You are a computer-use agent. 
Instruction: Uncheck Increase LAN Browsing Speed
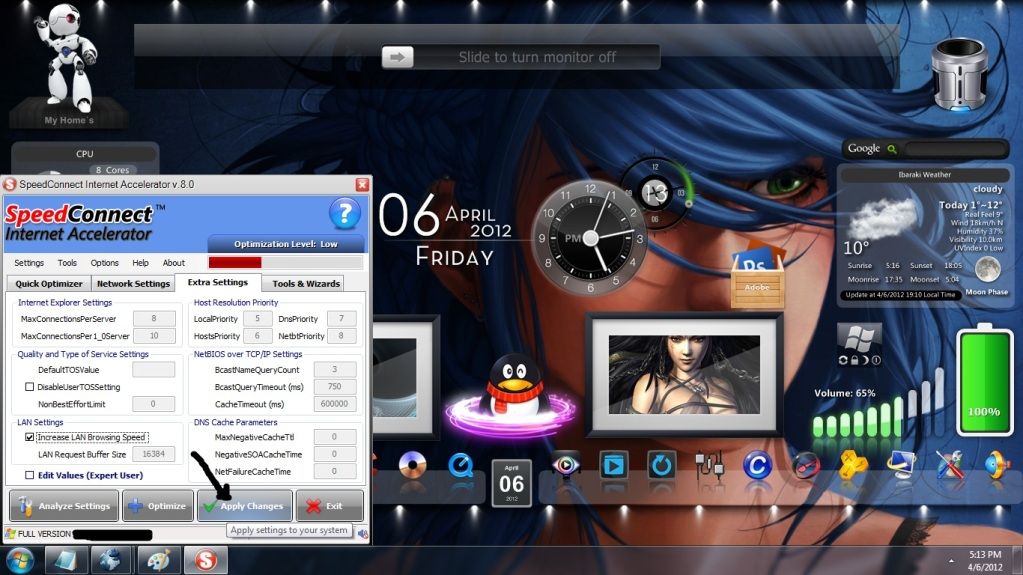tap(29, 437)
